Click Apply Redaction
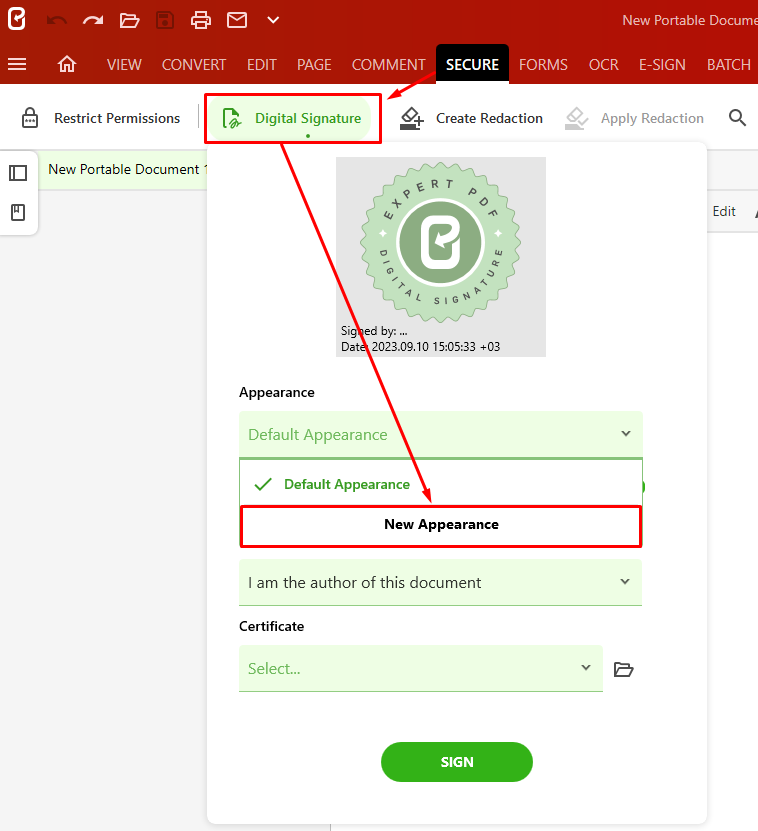The image size is (758, 831). coord(634,118)
